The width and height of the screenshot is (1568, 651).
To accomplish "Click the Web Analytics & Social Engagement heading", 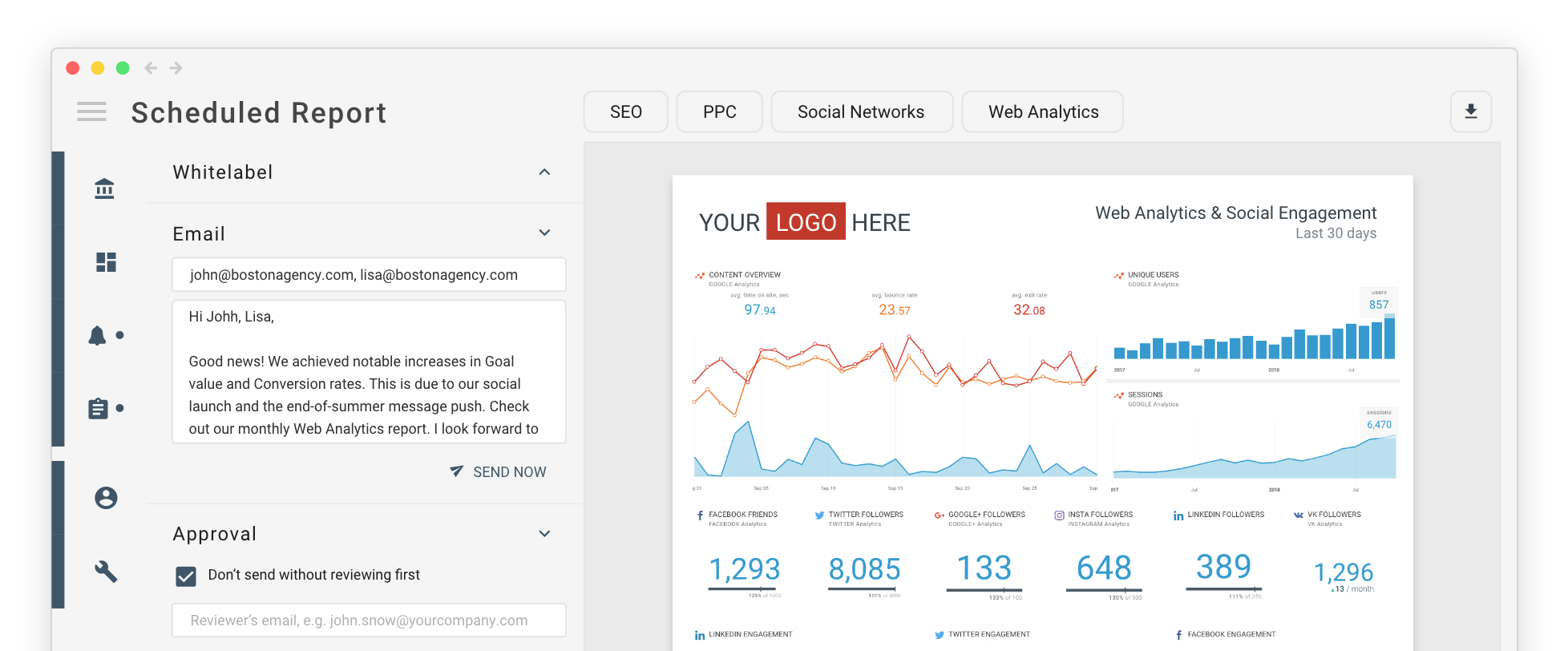I will (1236, 212).
